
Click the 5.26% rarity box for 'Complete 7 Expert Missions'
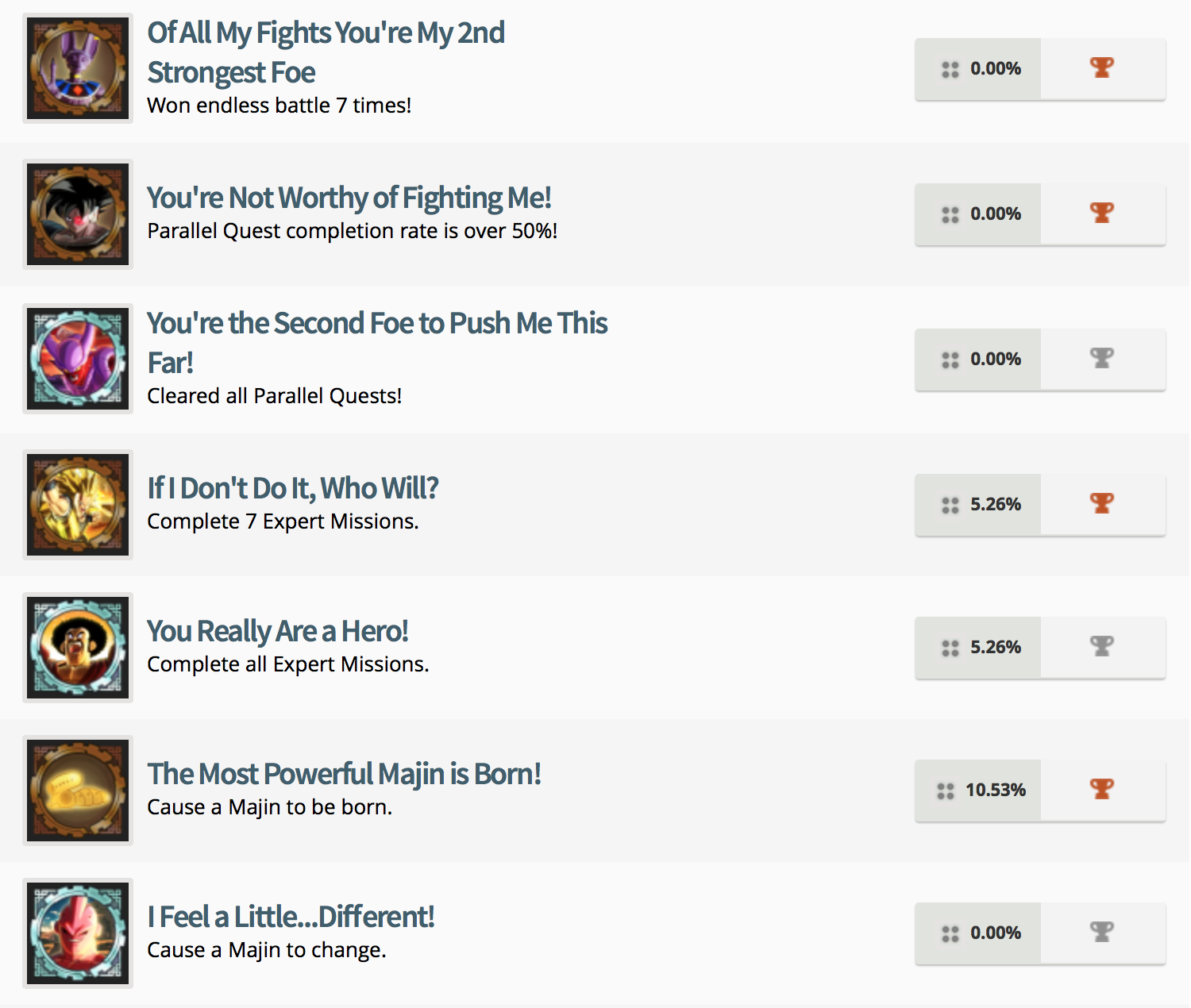coord(978,505)
